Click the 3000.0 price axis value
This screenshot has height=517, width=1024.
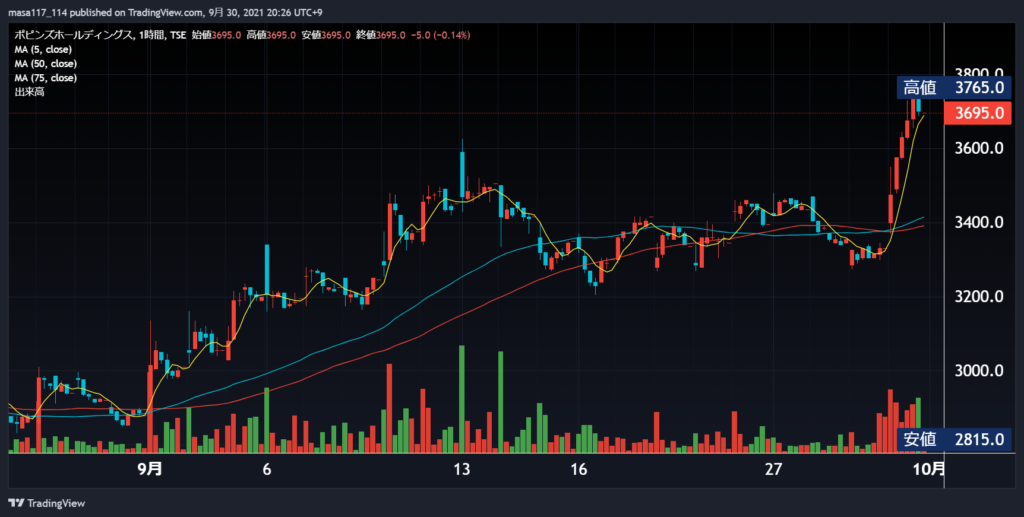[979, 371]
